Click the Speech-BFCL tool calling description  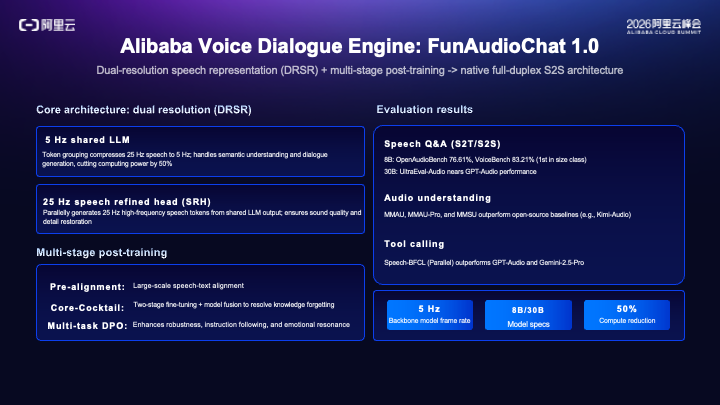484,263
